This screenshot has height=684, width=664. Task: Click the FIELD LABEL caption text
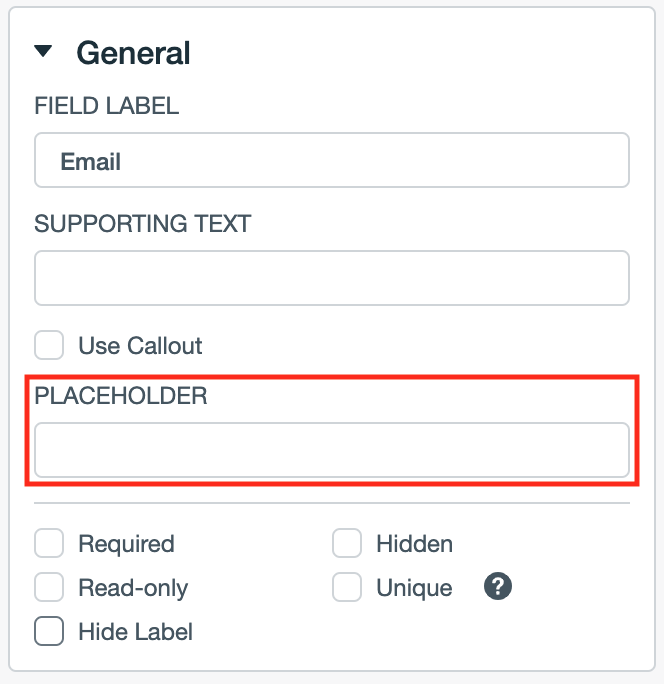click(107, 106)
